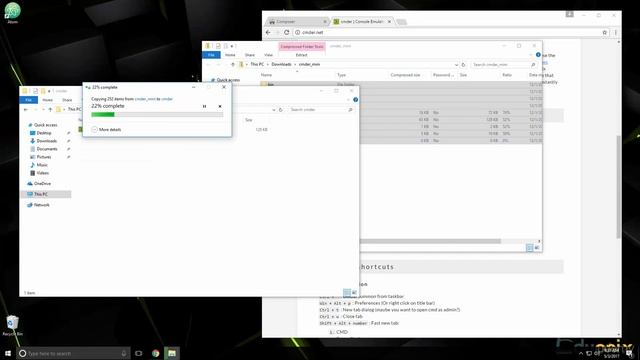Image resolution: width=640 pixels, height=360 pixels.
Task: Go up one level in cmder Explorer window
Action: 50,109
